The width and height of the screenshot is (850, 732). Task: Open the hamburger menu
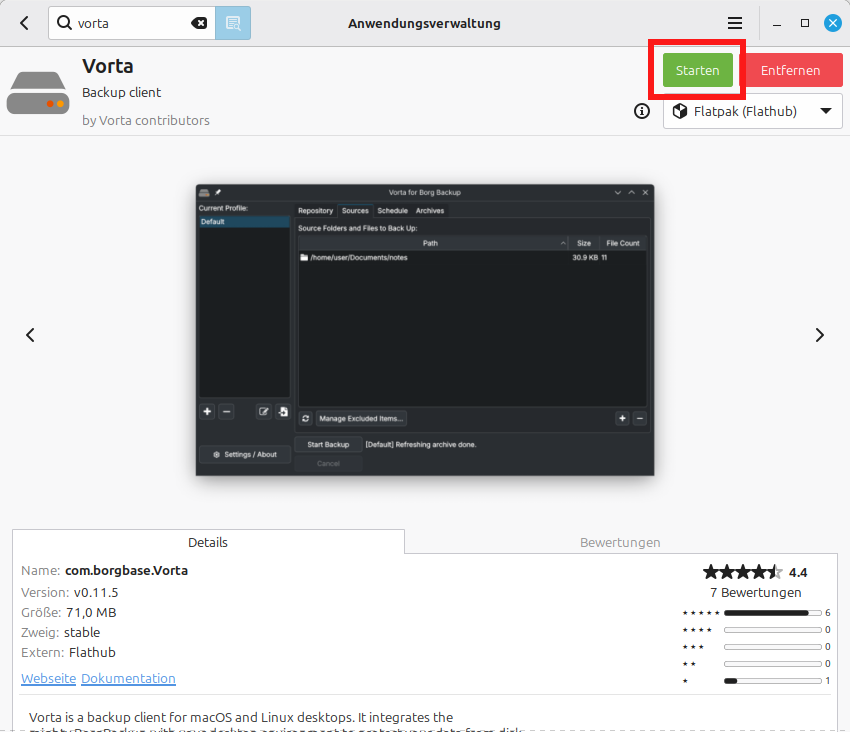point(735,23)
